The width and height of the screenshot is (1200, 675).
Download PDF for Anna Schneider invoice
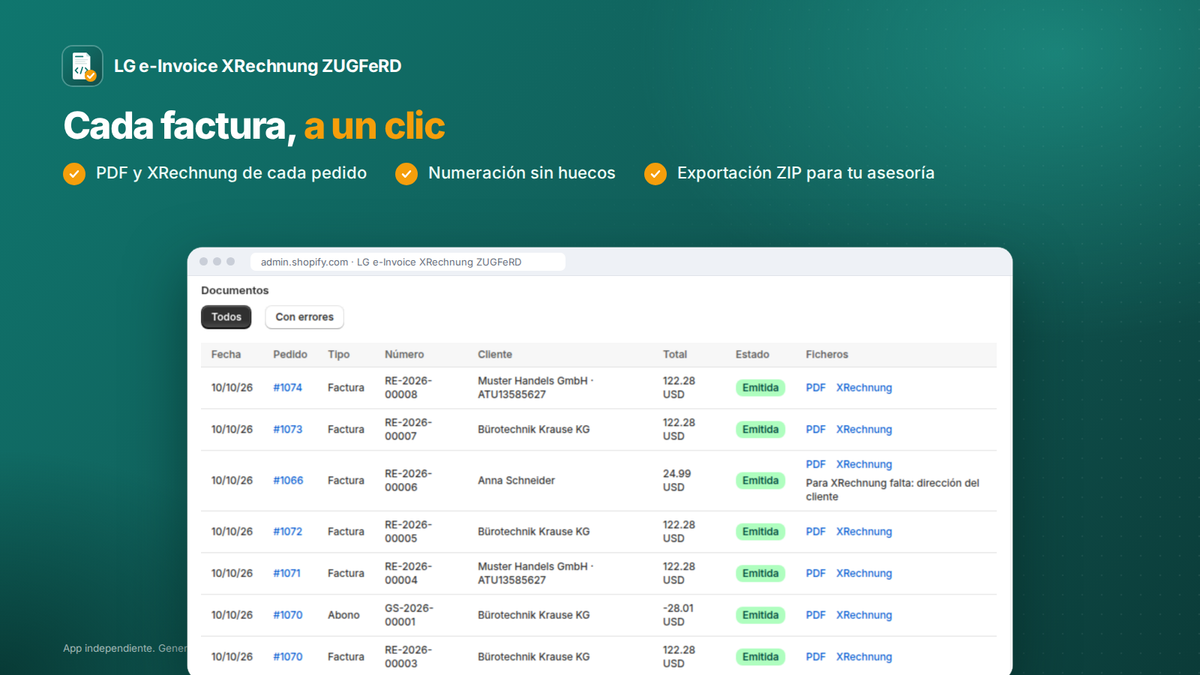tap(816, 465)
